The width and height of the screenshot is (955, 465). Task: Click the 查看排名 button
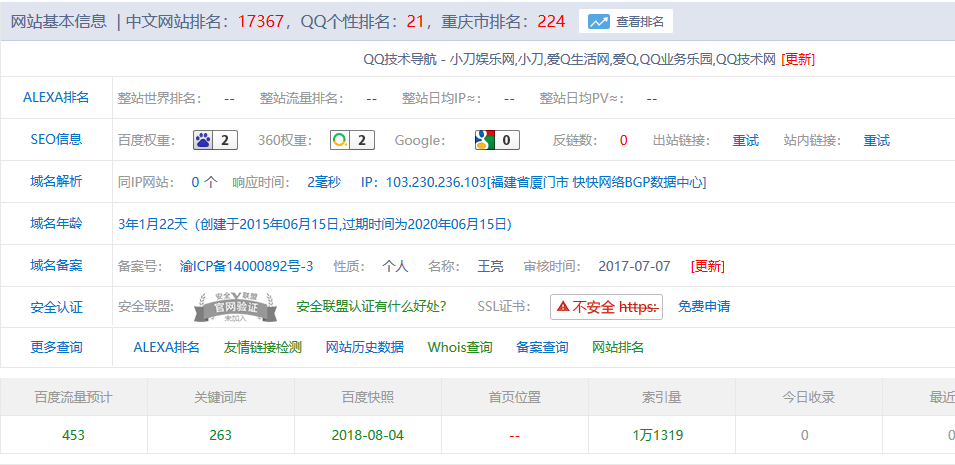[626, 21]
